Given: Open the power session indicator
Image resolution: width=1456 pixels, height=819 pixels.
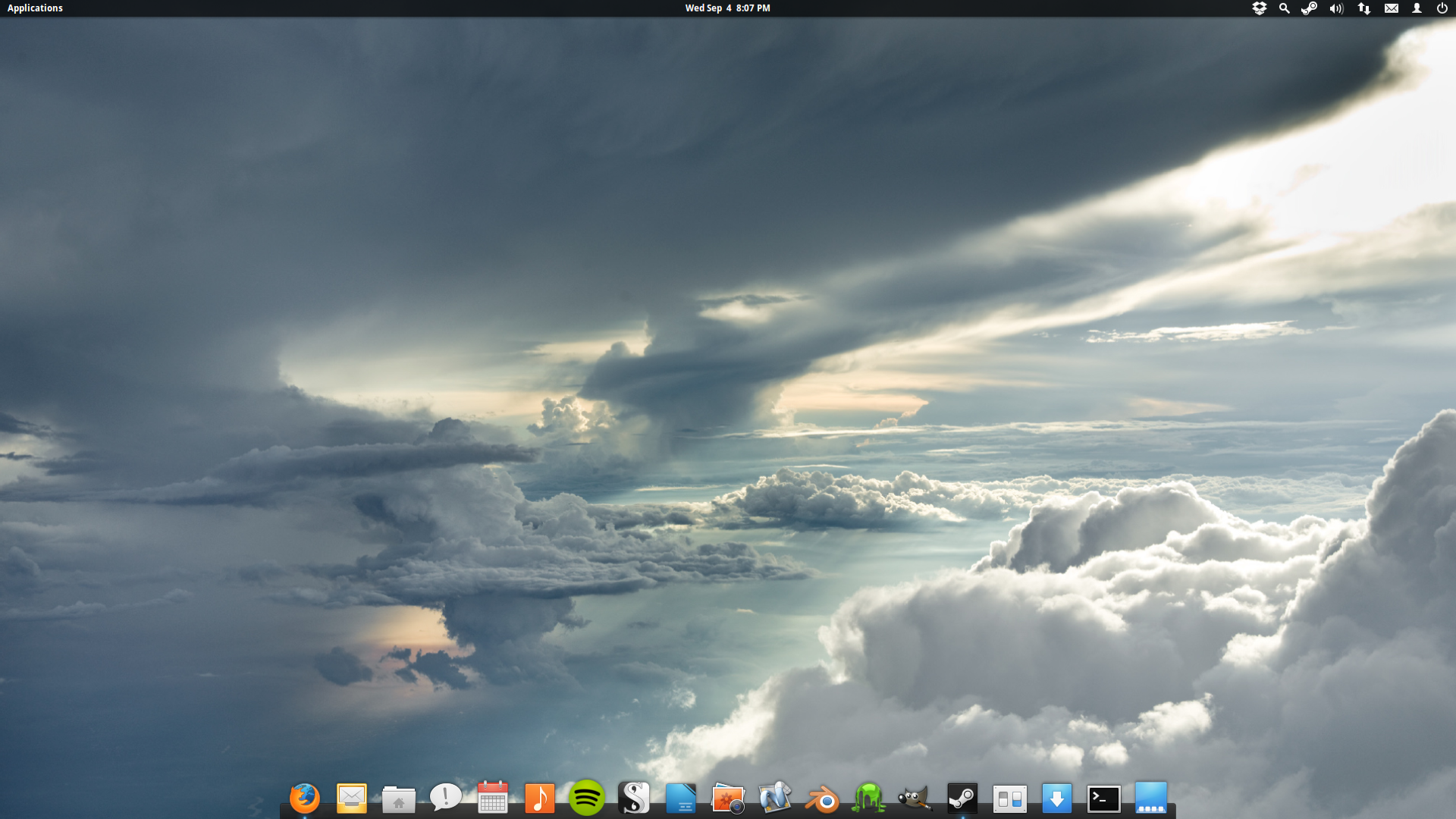Looking at the screenshot, I should (x=1442, y=8).
